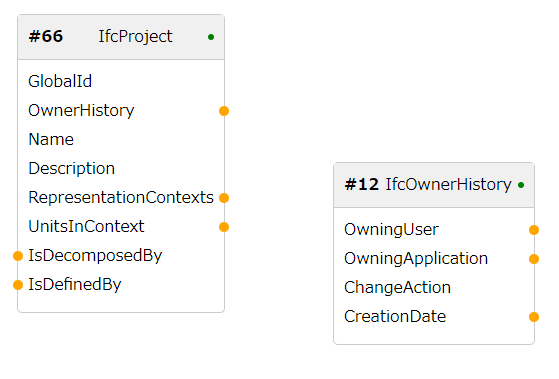Select the #66 IfcProject node header
Image resolution: width=559 pixels, height=379 pixels.
[x=121, y=37]
